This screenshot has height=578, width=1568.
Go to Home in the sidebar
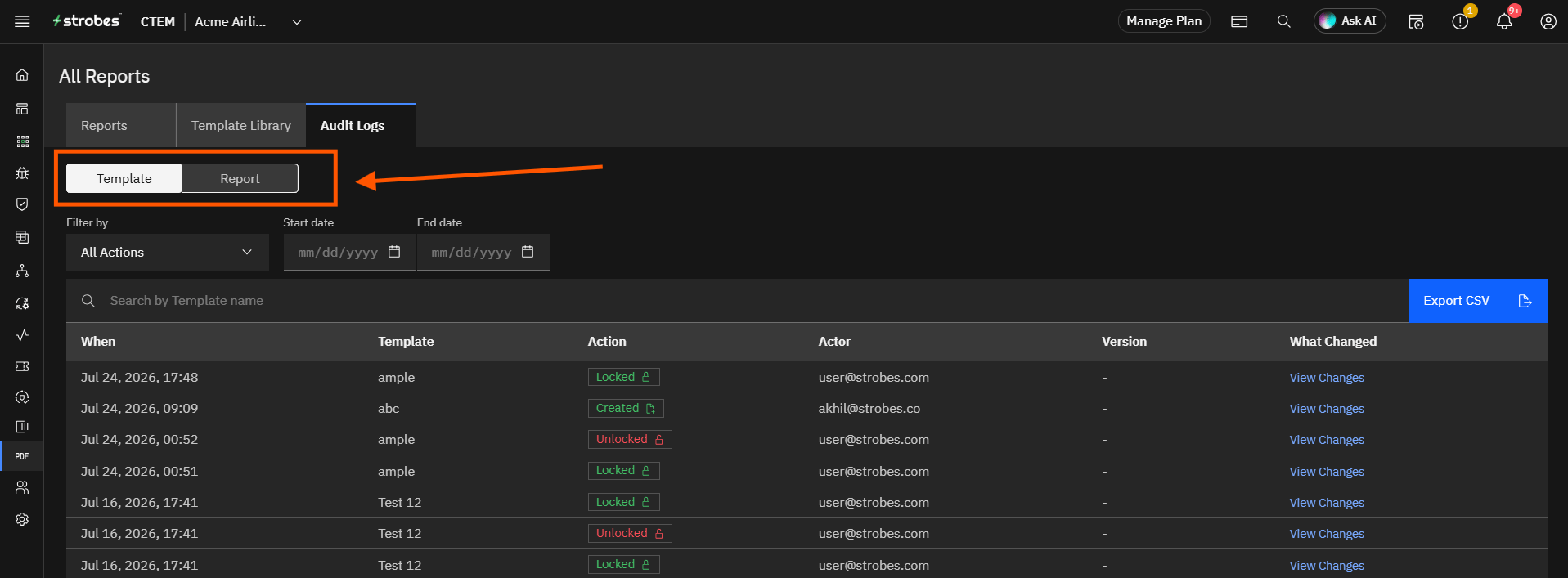(22, 75)
